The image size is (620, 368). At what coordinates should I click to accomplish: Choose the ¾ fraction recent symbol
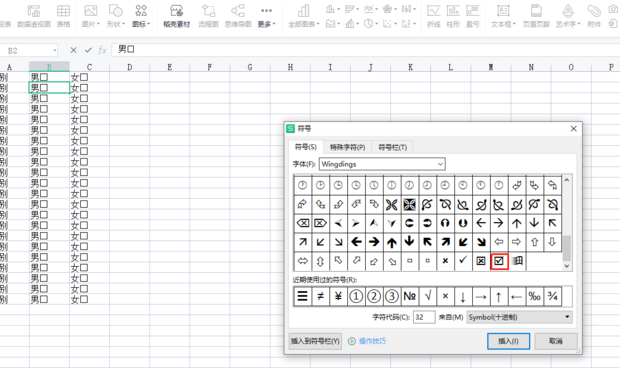coord(552,296)
